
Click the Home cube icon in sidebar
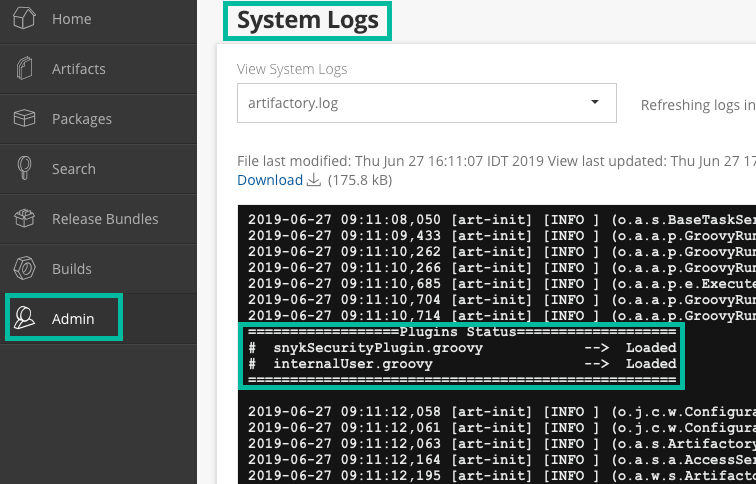(x=24, y=19)
